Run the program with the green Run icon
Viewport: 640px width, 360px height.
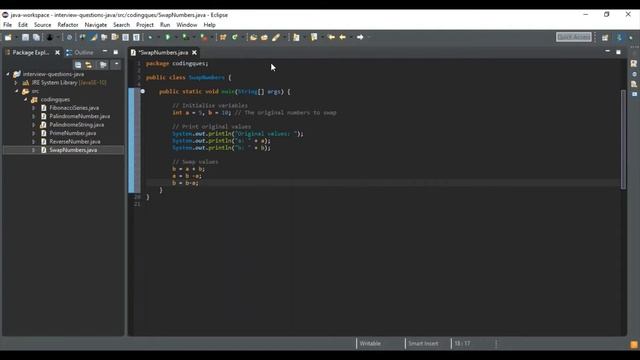(168, 37)
